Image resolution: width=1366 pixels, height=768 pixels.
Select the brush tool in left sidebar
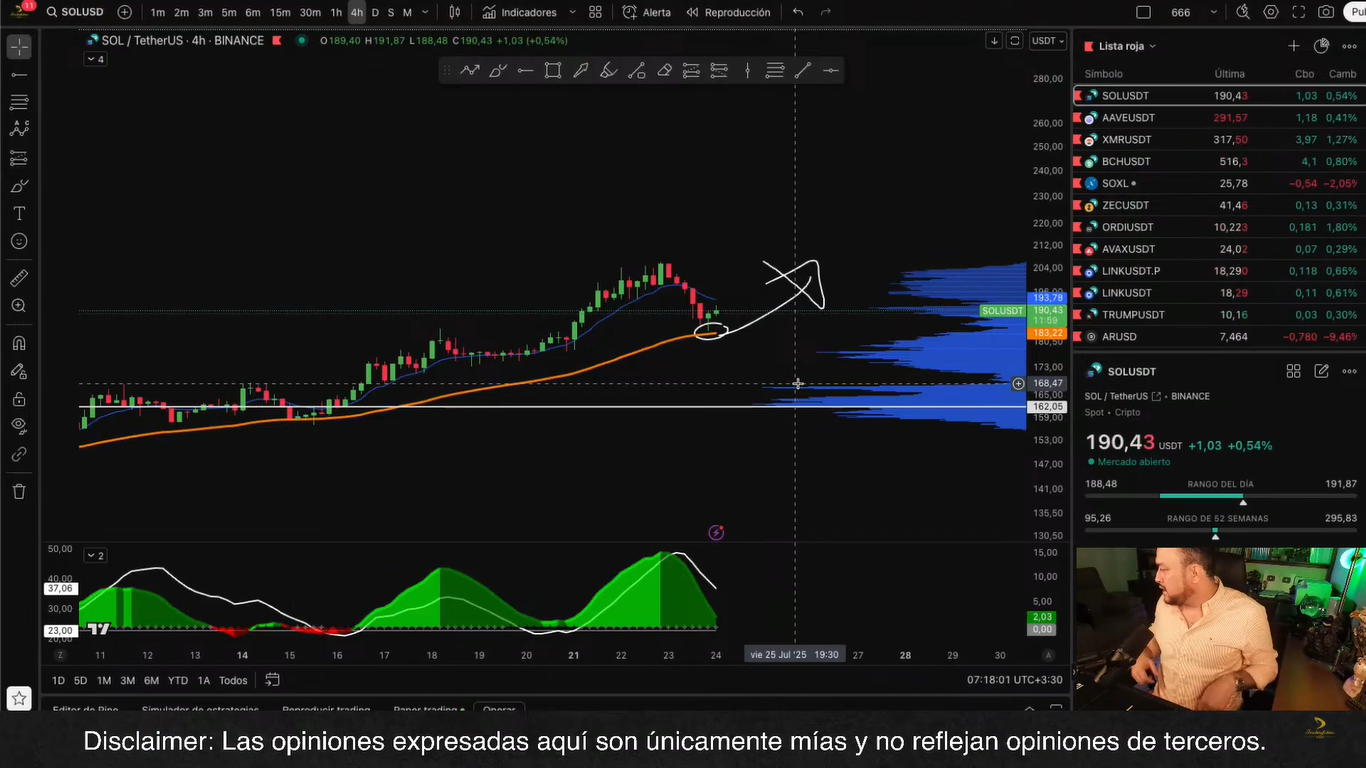point(19,186)
